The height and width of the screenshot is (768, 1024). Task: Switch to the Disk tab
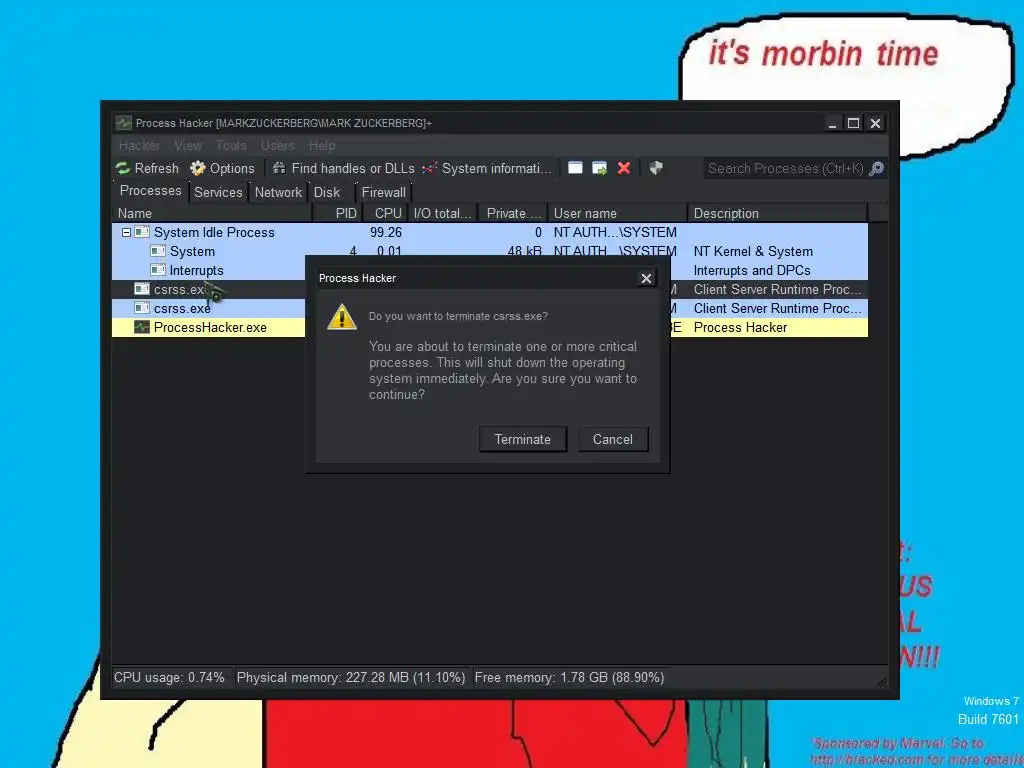(x=327, y=192)
